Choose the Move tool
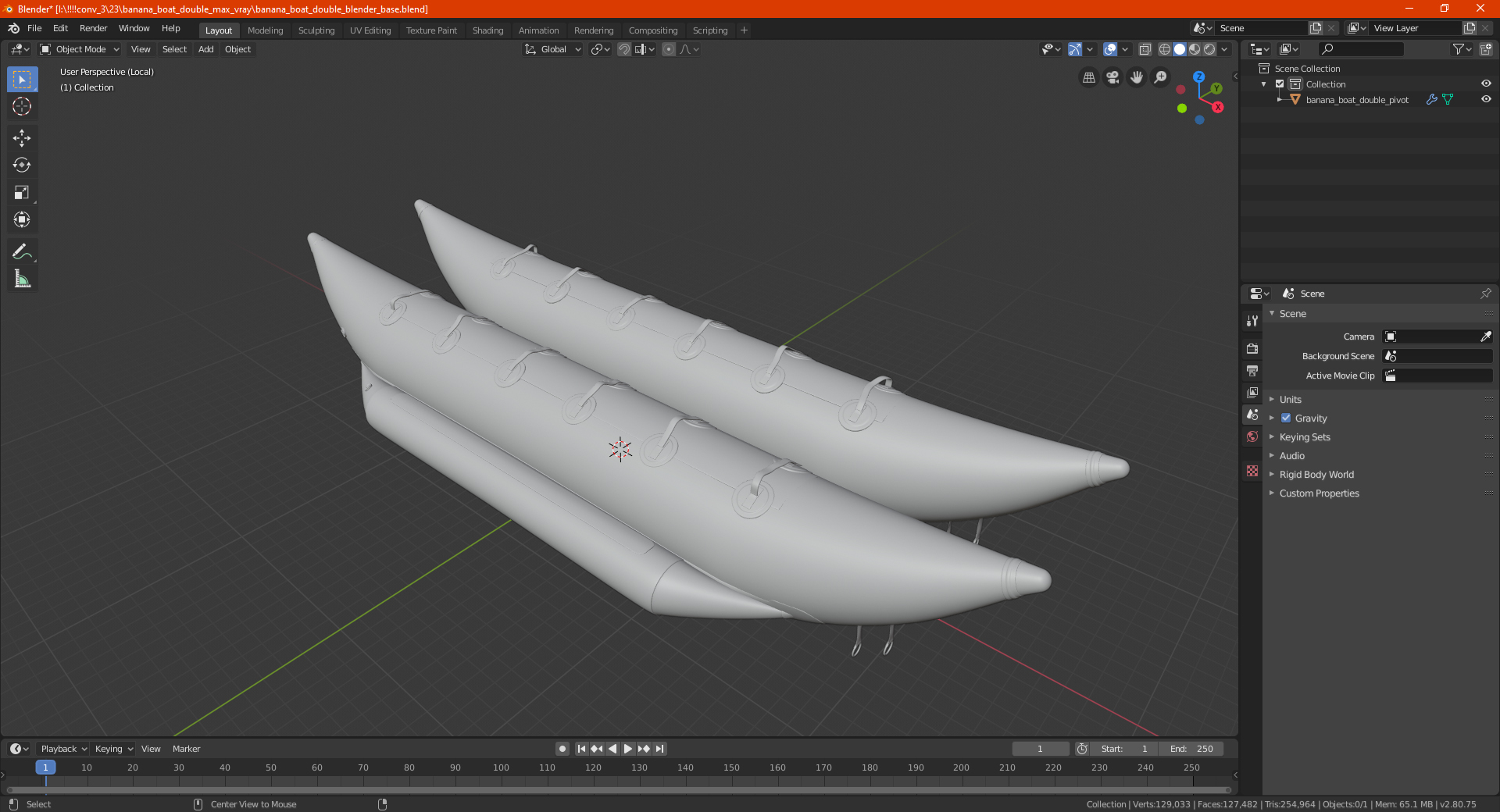 click(x=22, y=138)
